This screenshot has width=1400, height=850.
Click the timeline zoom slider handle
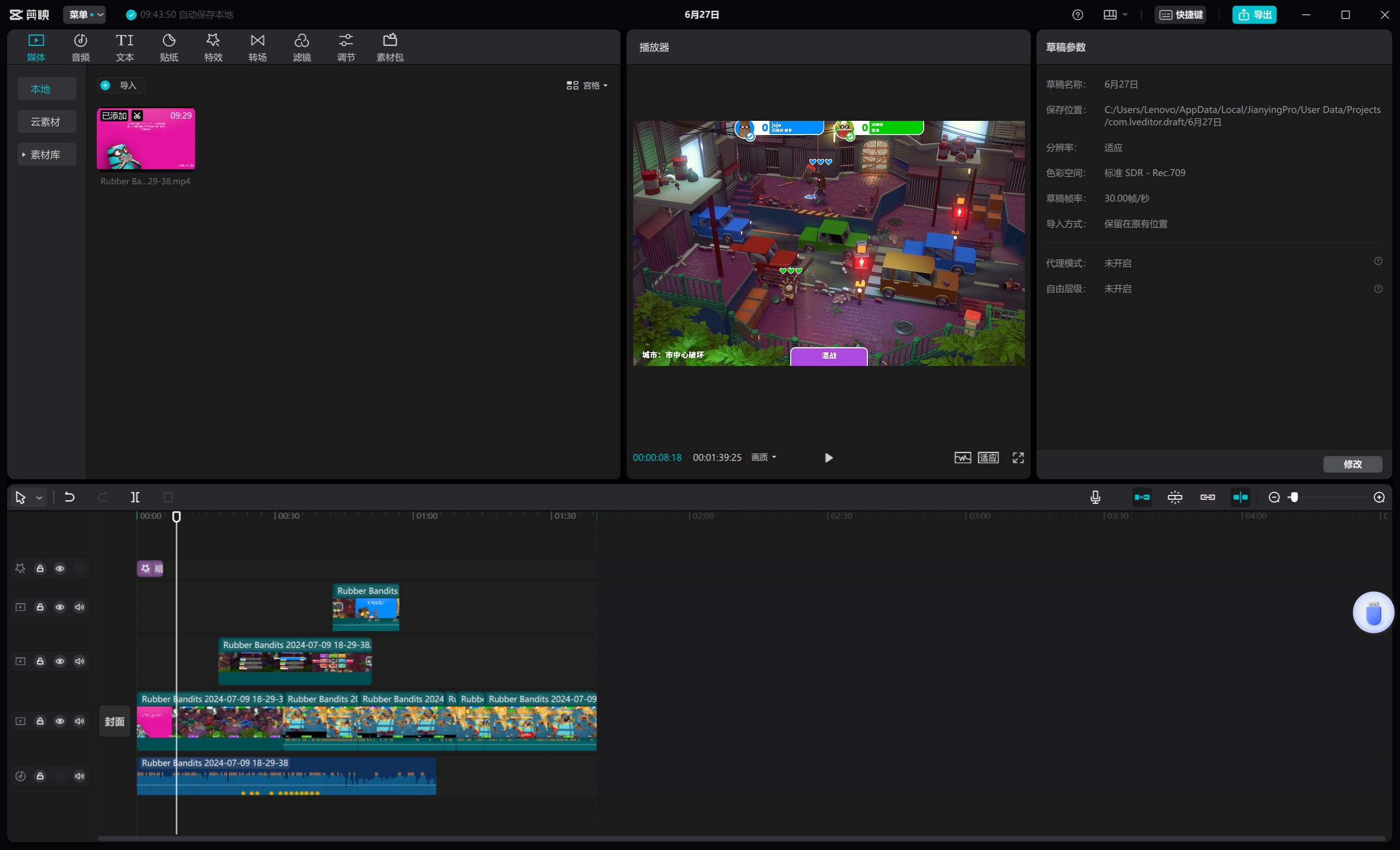[x=1294, y=497]
